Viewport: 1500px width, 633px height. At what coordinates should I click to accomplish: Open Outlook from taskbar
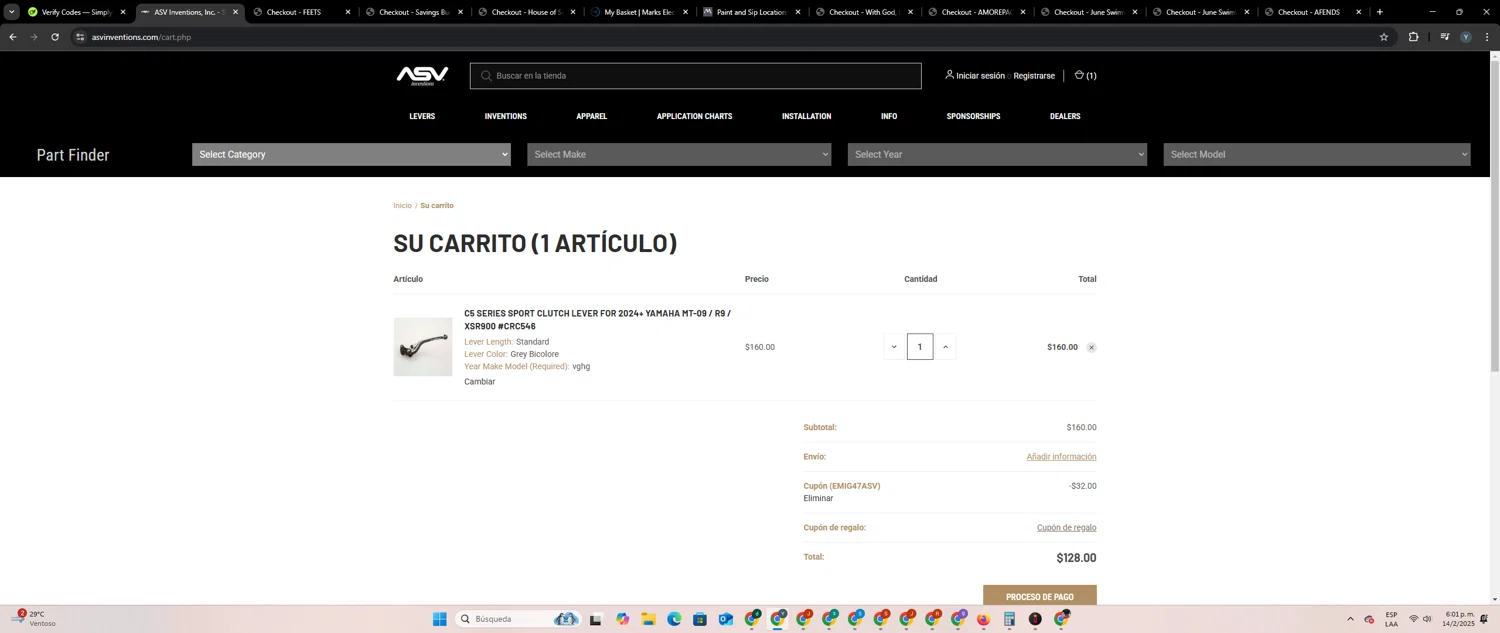click(x=726, y=619)
